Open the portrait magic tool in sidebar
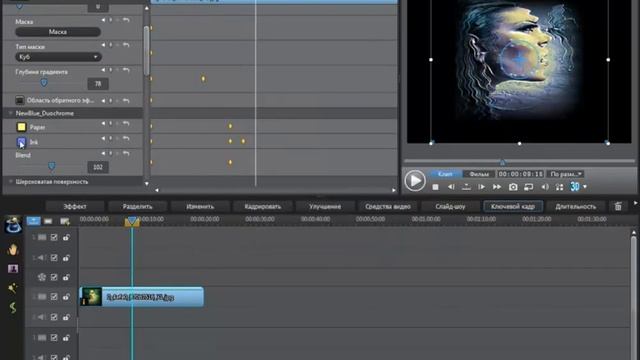The image size is (640, 360). [13, 269]
